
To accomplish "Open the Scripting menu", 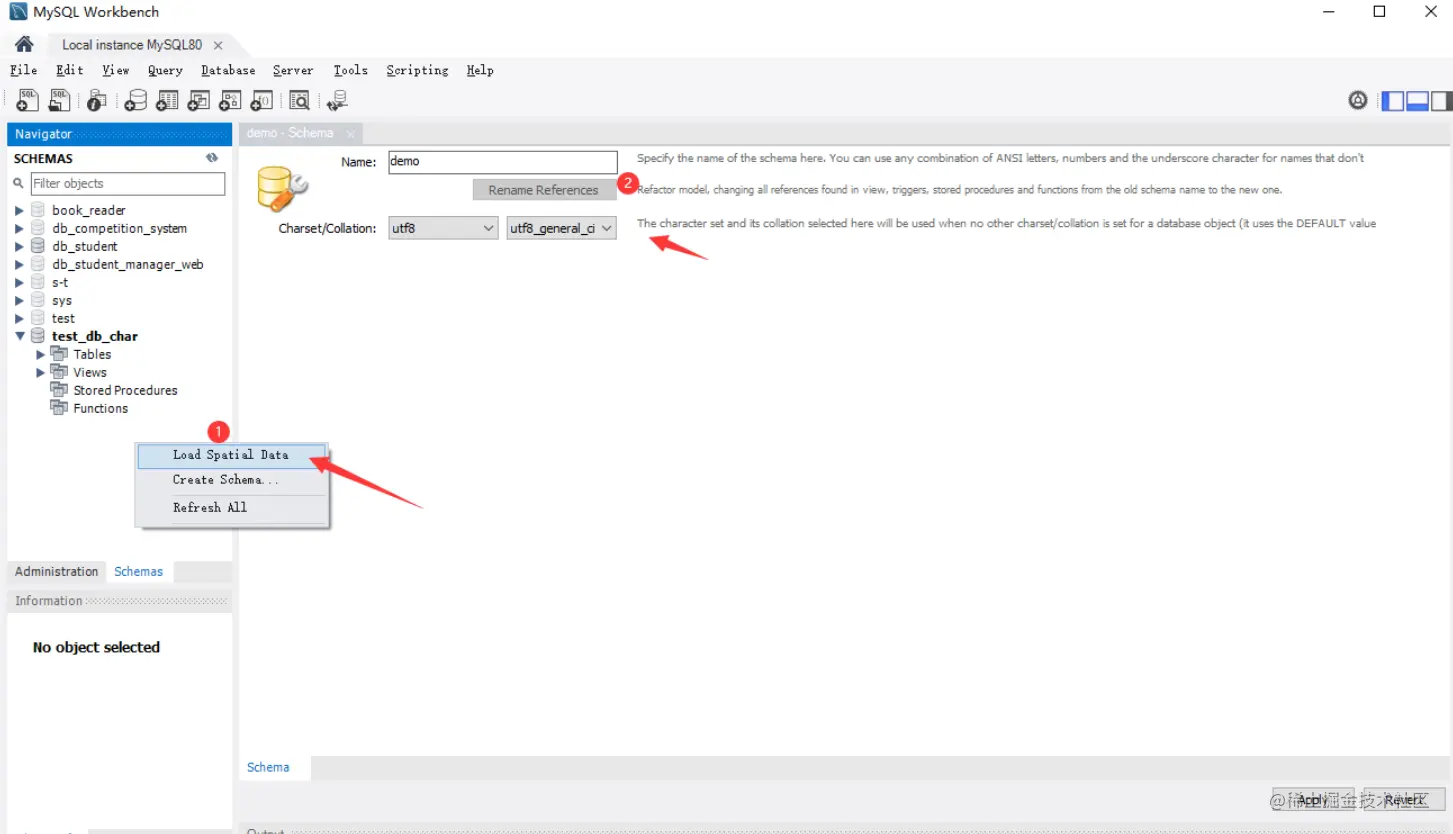I will click(417, 70).
